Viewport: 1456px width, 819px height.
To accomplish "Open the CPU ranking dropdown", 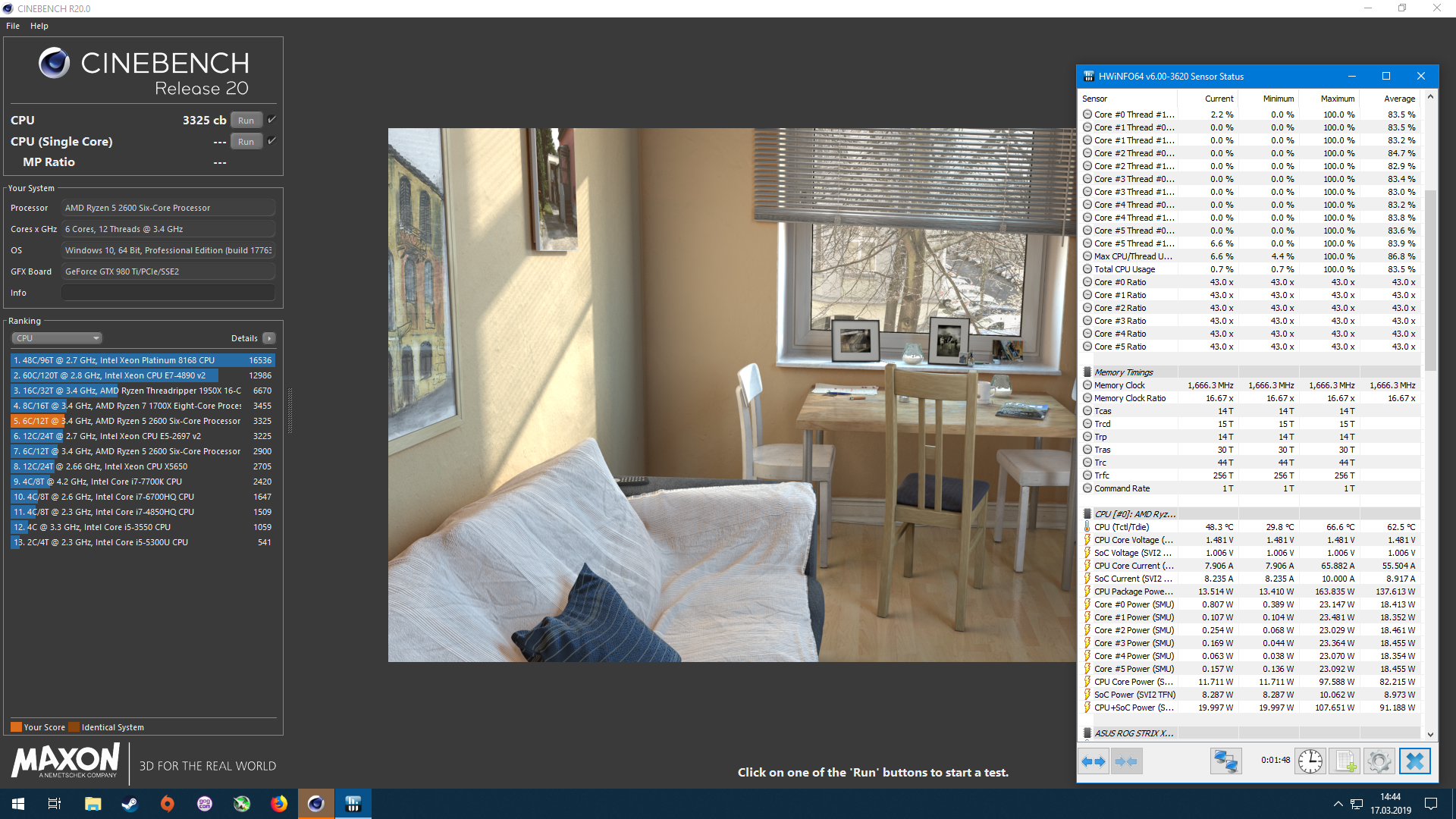I will click(57, 338).
